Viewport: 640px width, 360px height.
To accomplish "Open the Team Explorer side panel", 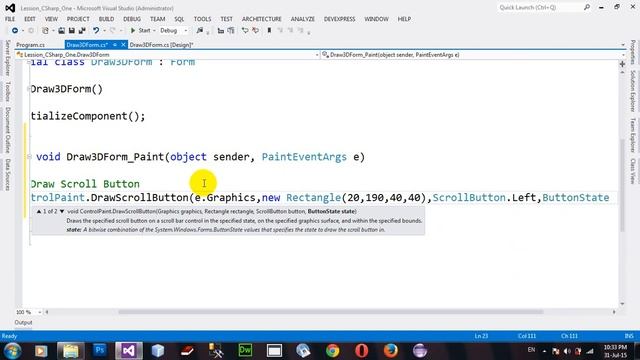I will [633, 135].
